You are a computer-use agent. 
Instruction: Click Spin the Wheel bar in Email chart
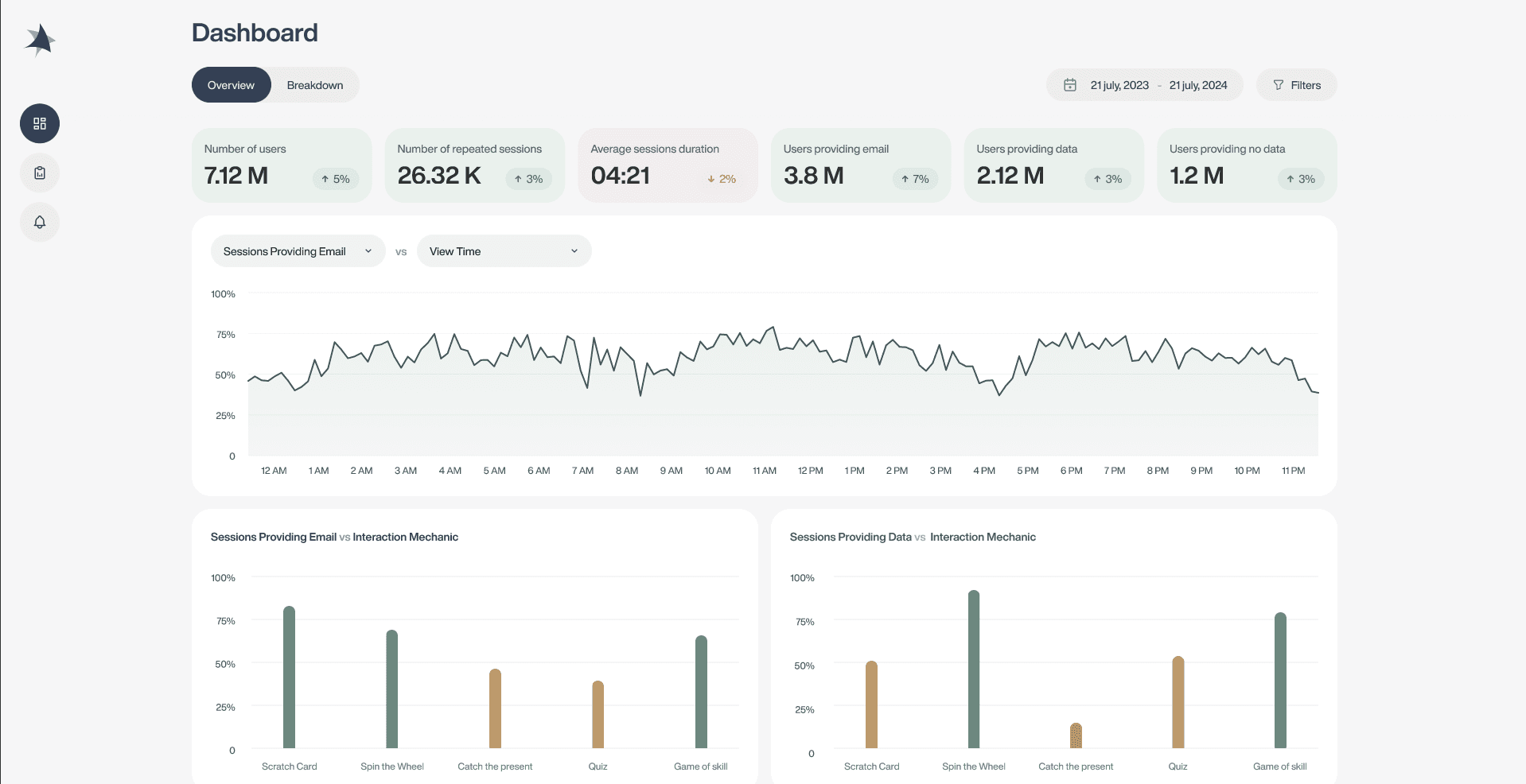click(x=392, y=689)
